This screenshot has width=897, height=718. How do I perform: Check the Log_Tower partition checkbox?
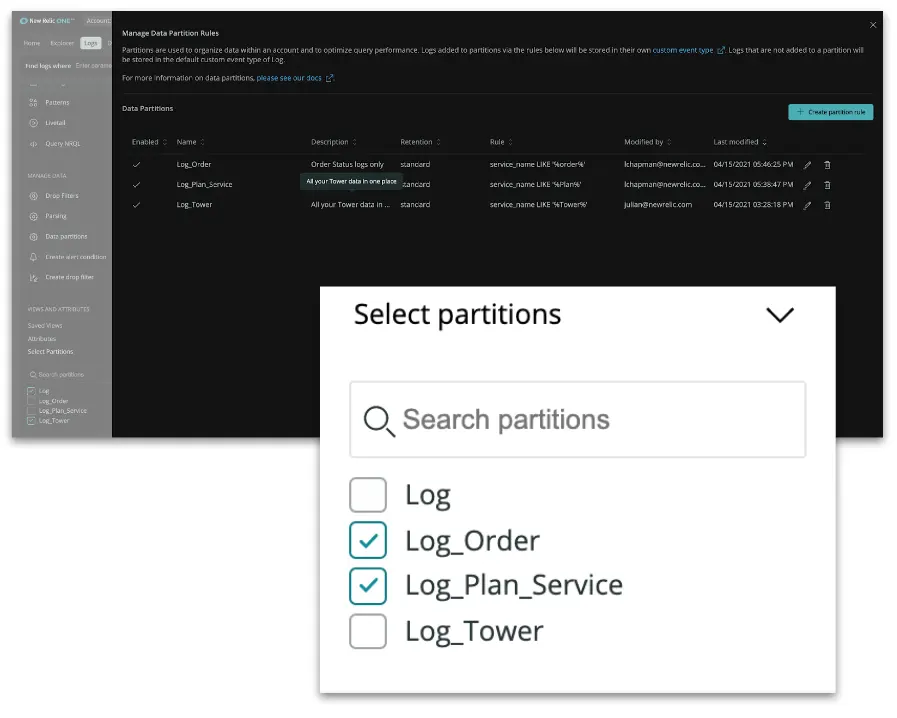click(368, 632)
